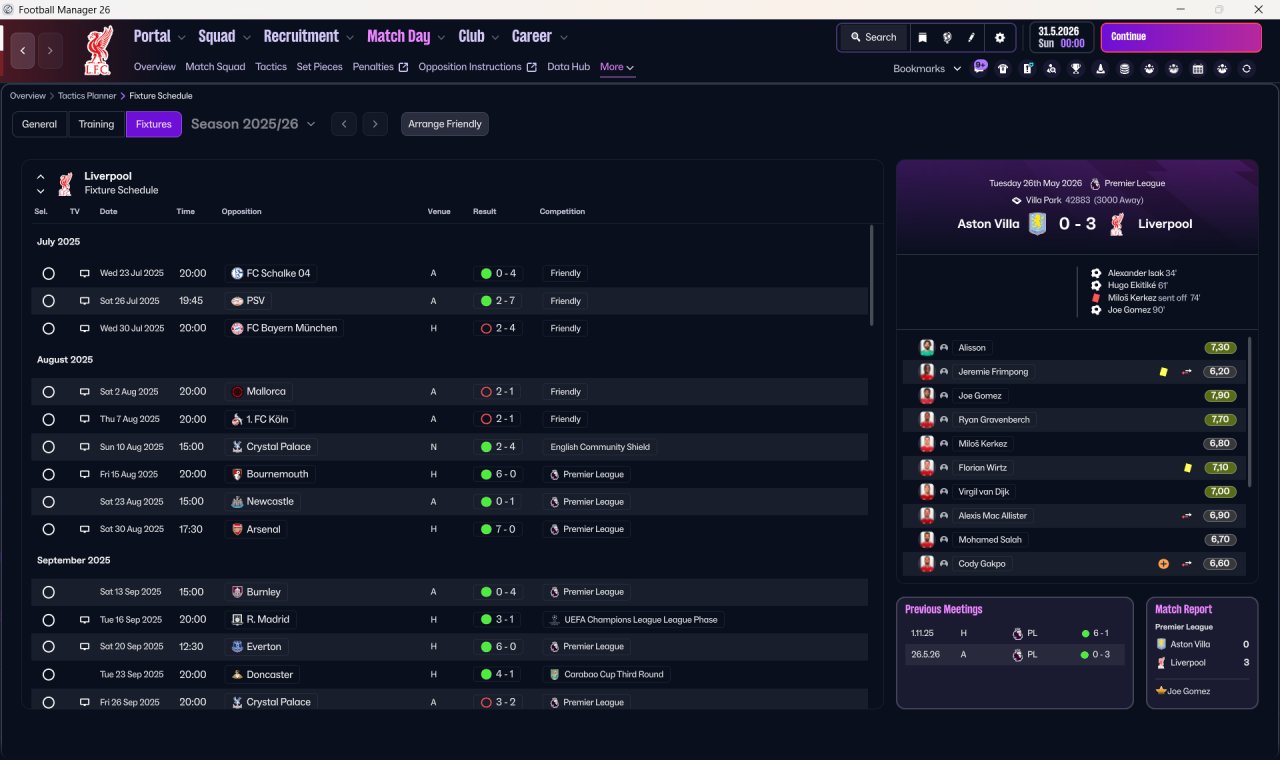Click TV icon for FC Schalke 04 match
This screenshot has width=1280, height=760.
pos(85,273)
